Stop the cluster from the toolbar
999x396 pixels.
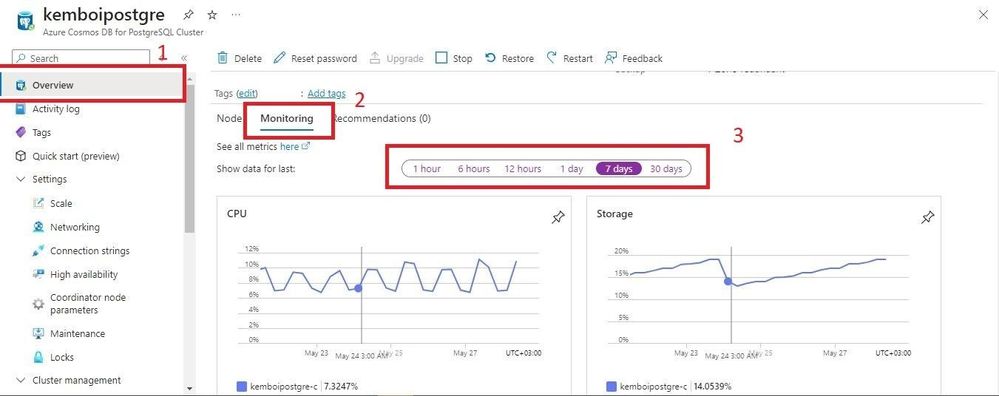click(x=454, y=58)
